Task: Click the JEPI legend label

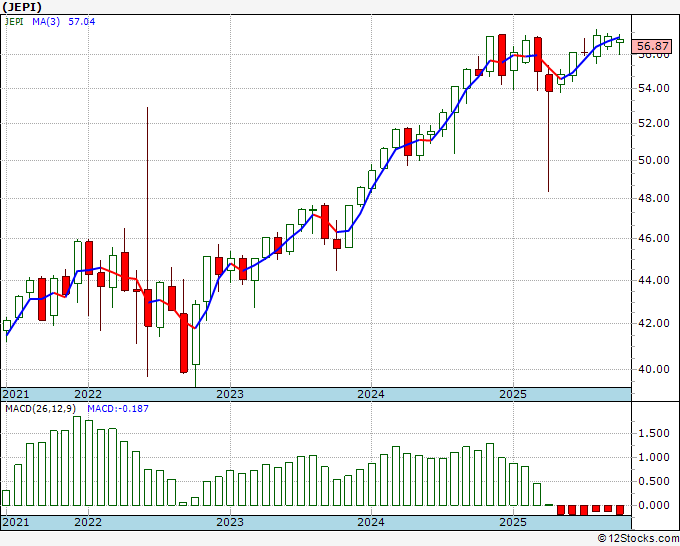Action: 14,21
